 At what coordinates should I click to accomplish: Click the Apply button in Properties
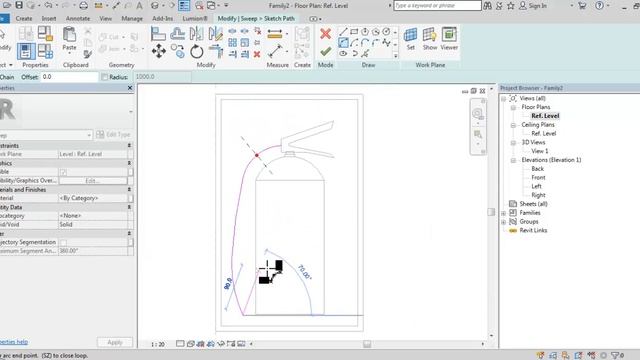coord(115,342)
